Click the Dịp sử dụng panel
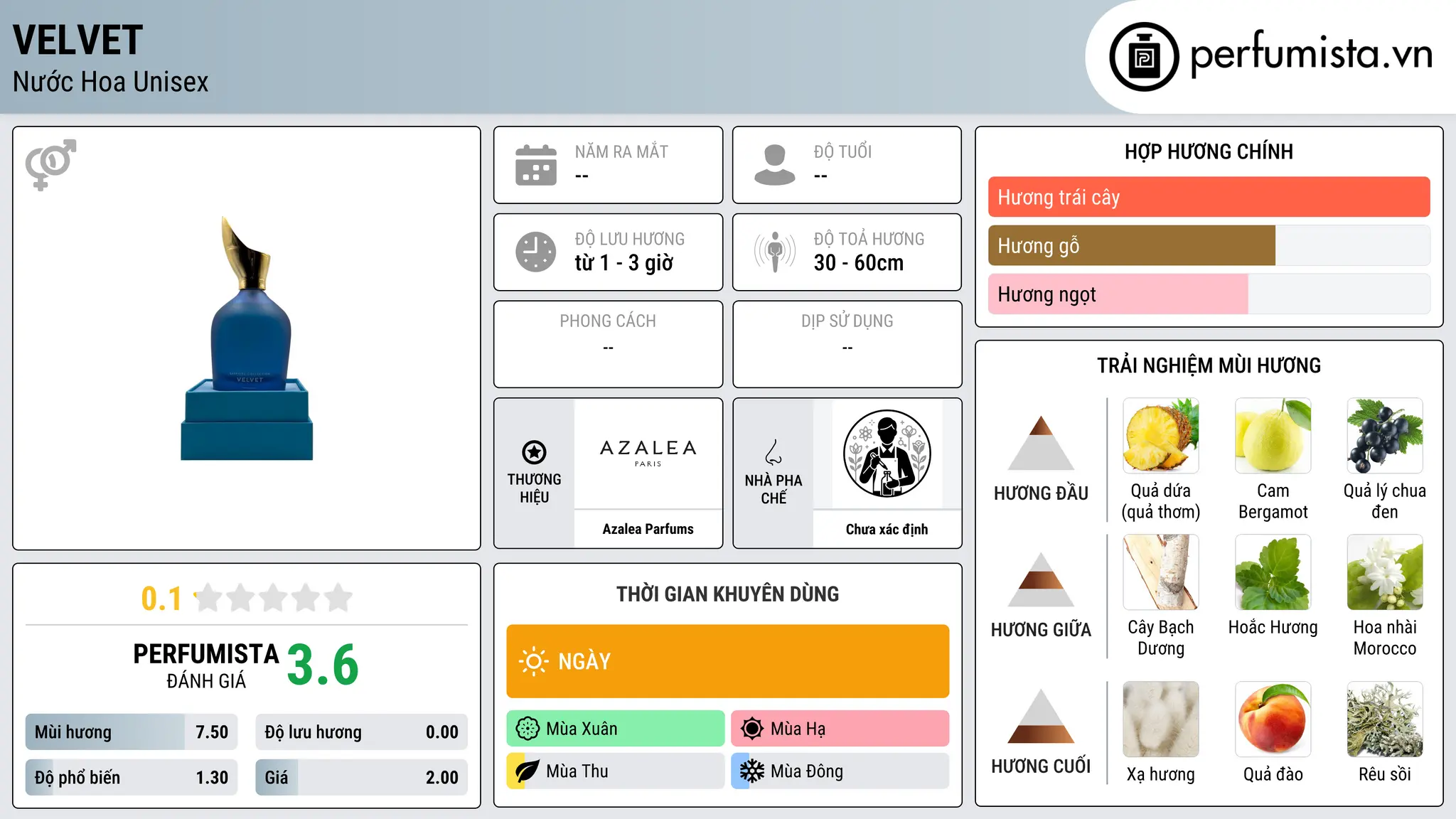This screenshot has width=1456, height=819. pyautogui.click(x=847, y=344)
